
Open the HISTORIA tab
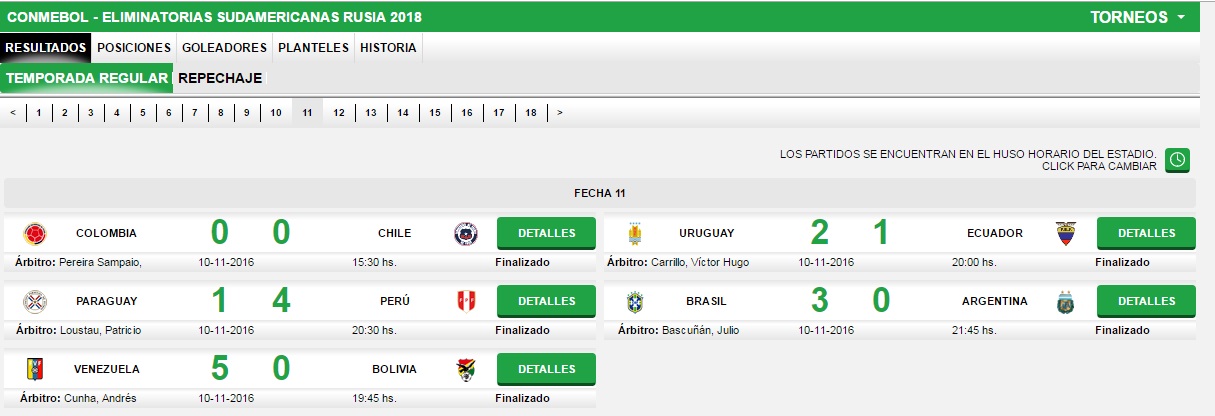[x=388, y=47]
